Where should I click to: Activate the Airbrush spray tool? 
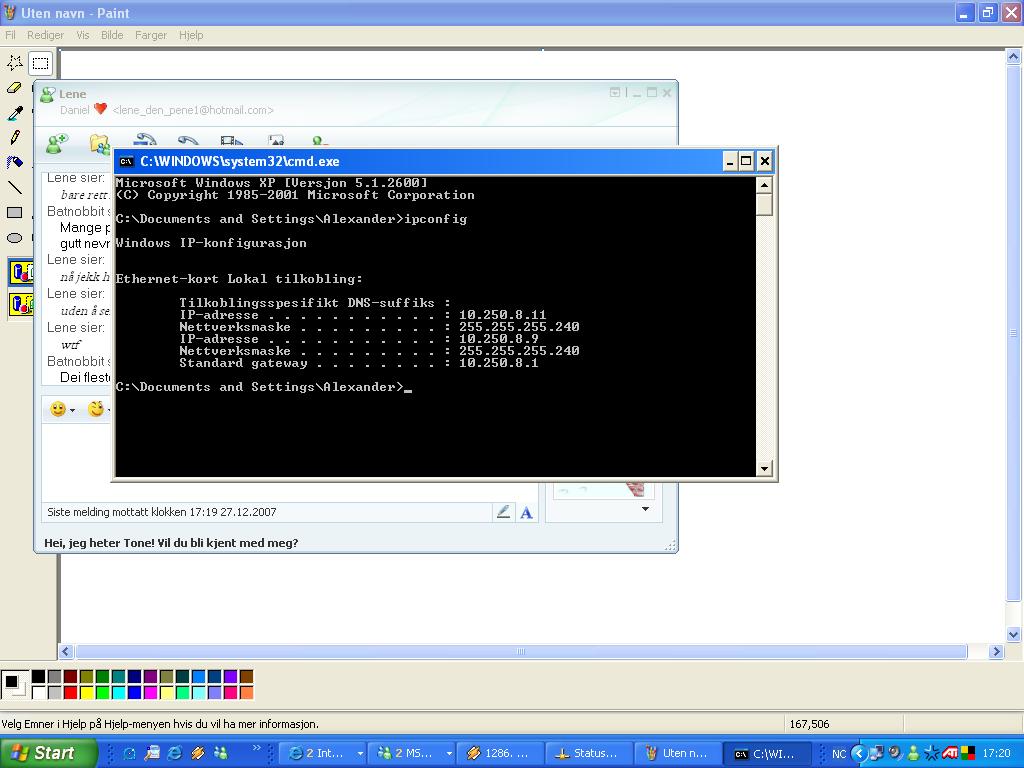click(14, 163)
